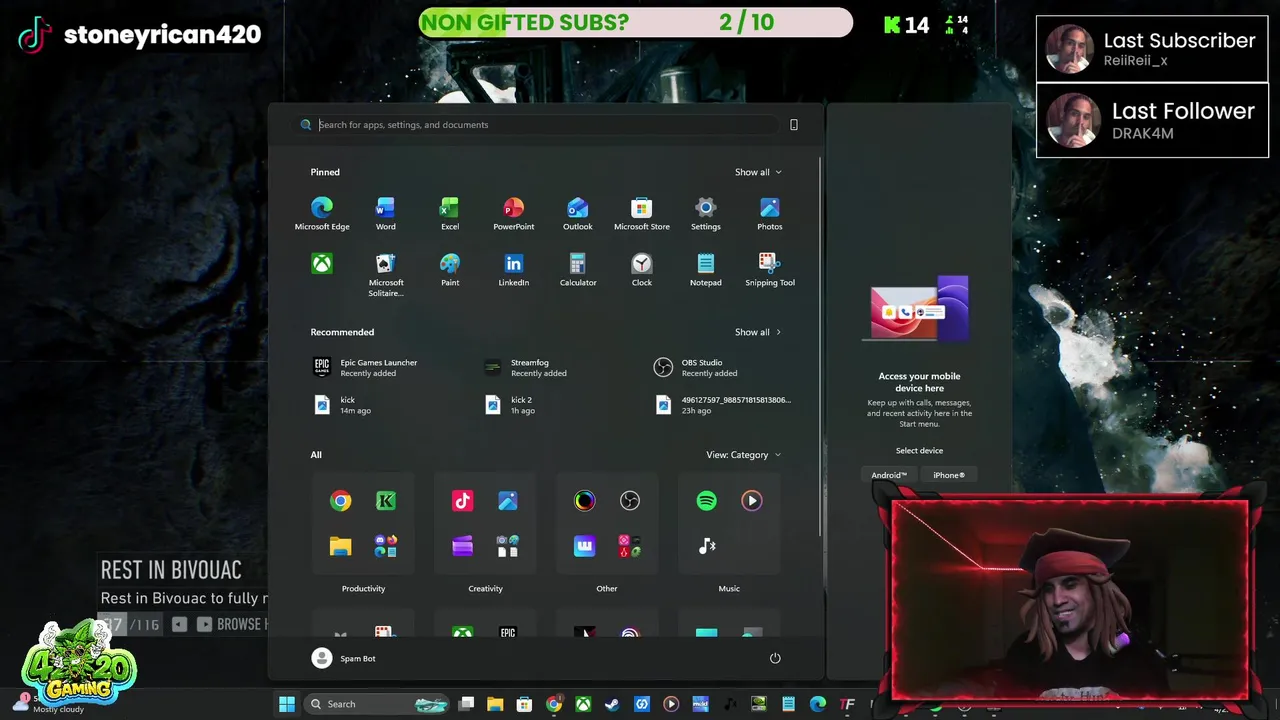Open Outlook from the pinned section
The image size is (1280, 720).
click(x=578, y=213)
